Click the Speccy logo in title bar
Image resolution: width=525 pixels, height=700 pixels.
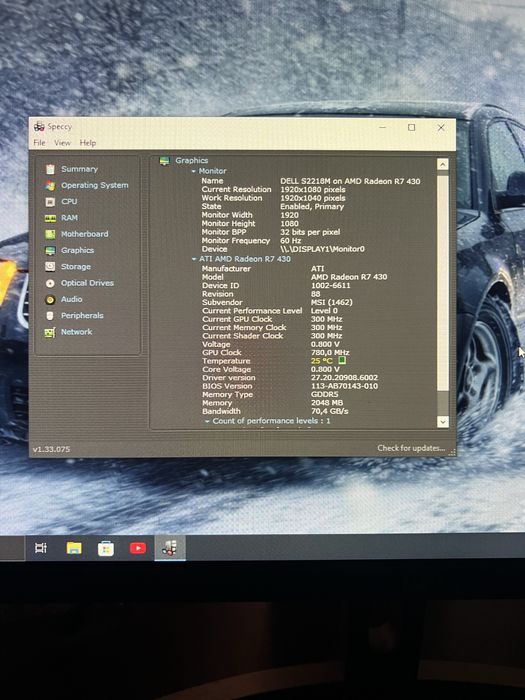click(39, 126)
